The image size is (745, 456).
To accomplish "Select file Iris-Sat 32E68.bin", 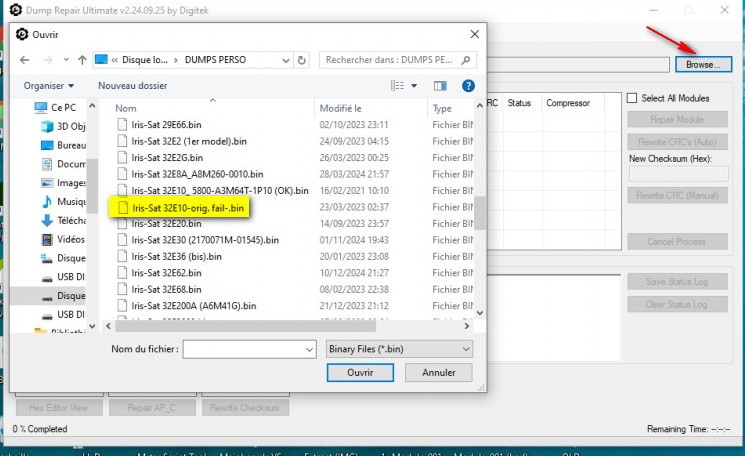I will tap(166, 289).
